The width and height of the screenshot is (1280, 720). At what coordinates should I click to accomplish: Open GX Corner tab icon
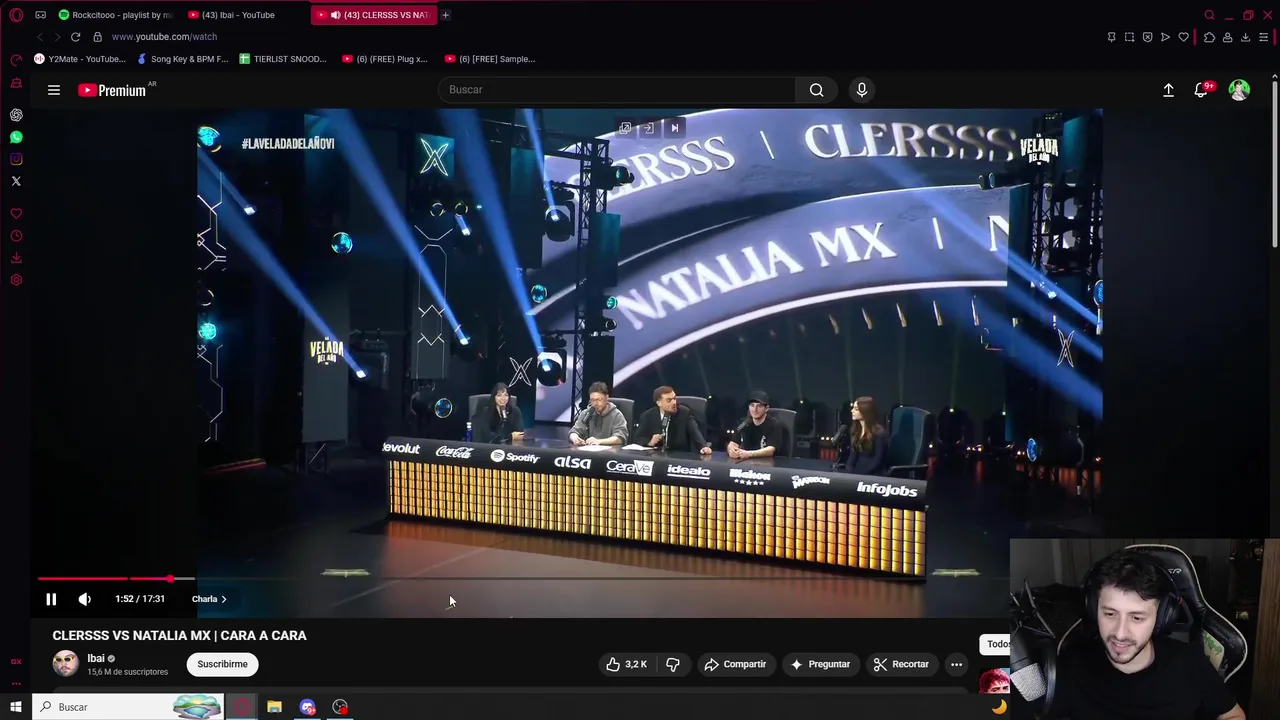pyautogui.click(x=40, y=15)
